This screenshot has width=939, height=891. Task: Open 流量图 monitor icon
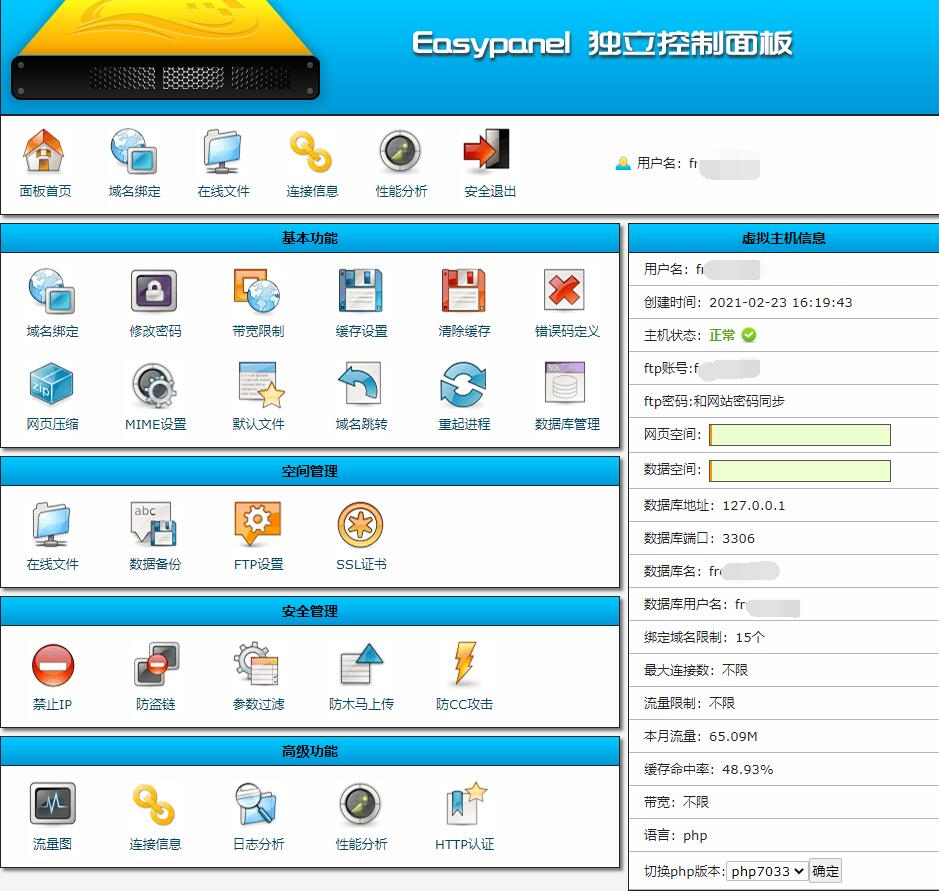pos(53,804)
